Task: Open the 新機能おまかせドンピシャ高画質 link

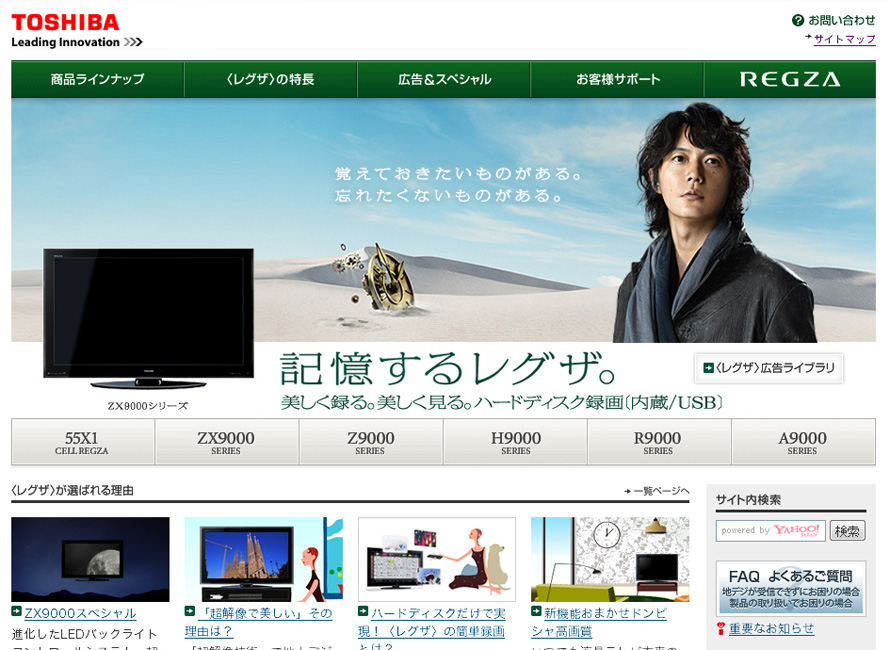Action: [599, 622]
